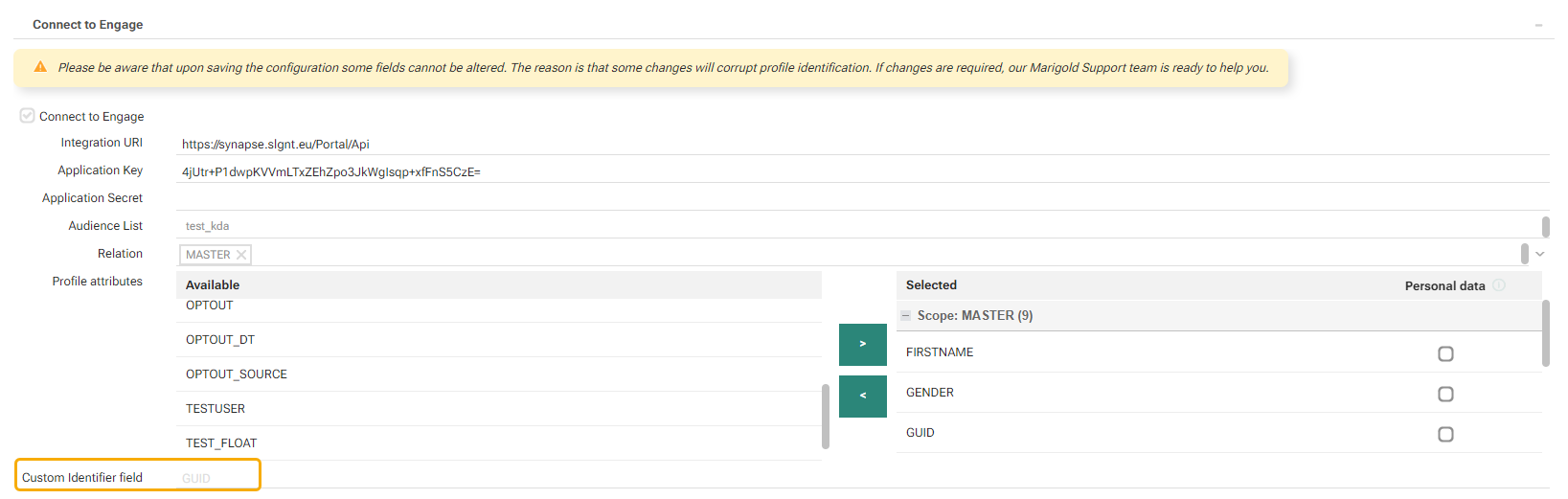
Task: Move attribute to Selected with > button
Action: [862, 344]
